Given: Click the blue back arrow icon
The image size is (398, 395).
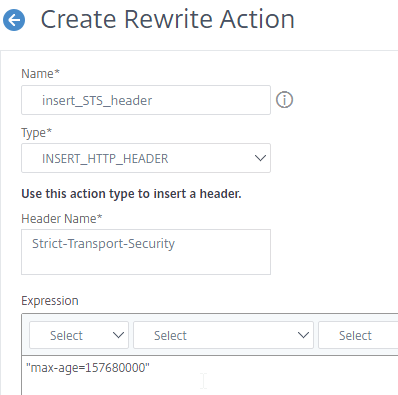Looking at the screenshot, I should pos(14,20).
